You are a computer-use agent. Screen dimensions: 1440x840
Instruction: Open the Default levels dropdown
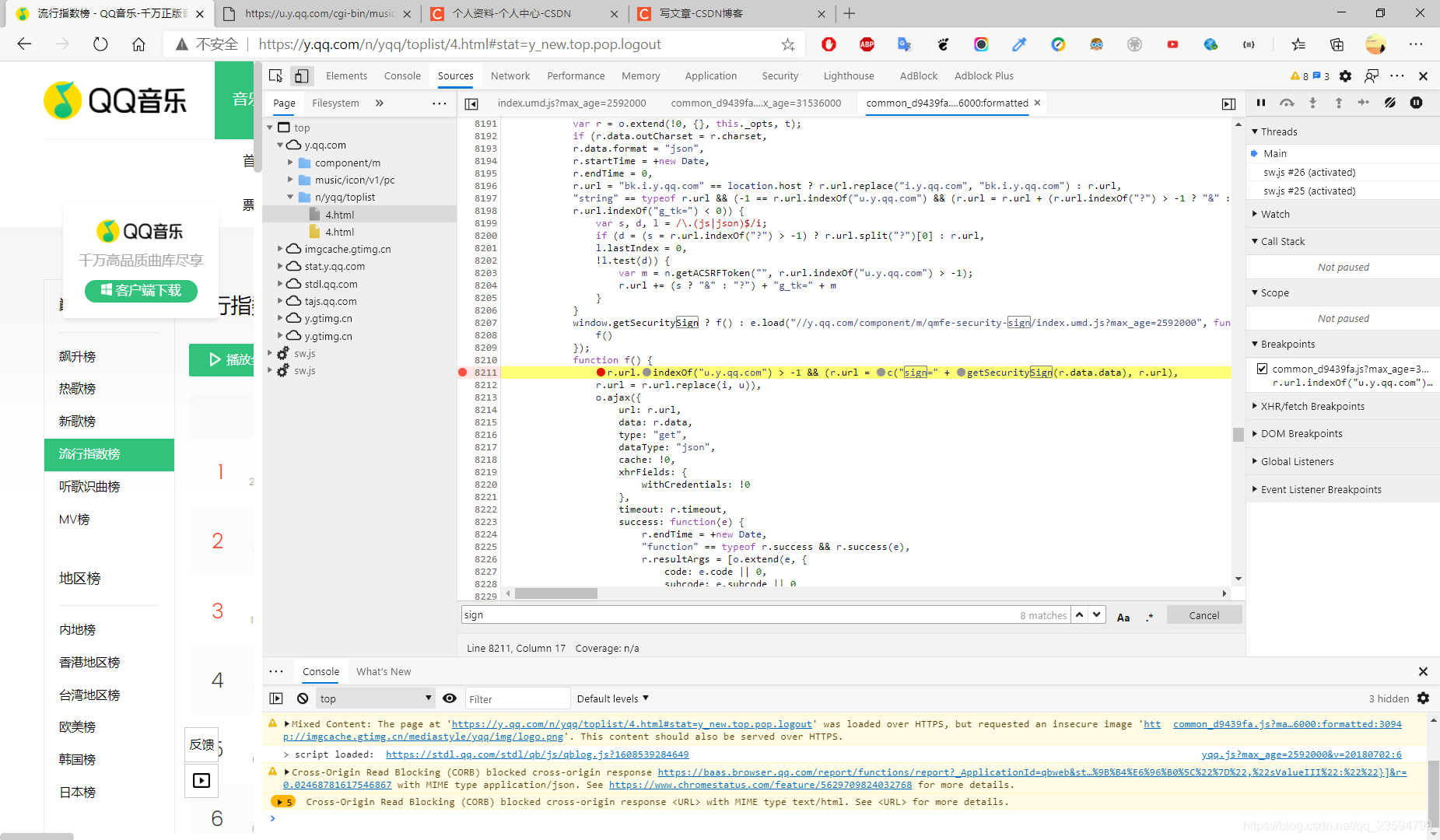coord(612,698)
